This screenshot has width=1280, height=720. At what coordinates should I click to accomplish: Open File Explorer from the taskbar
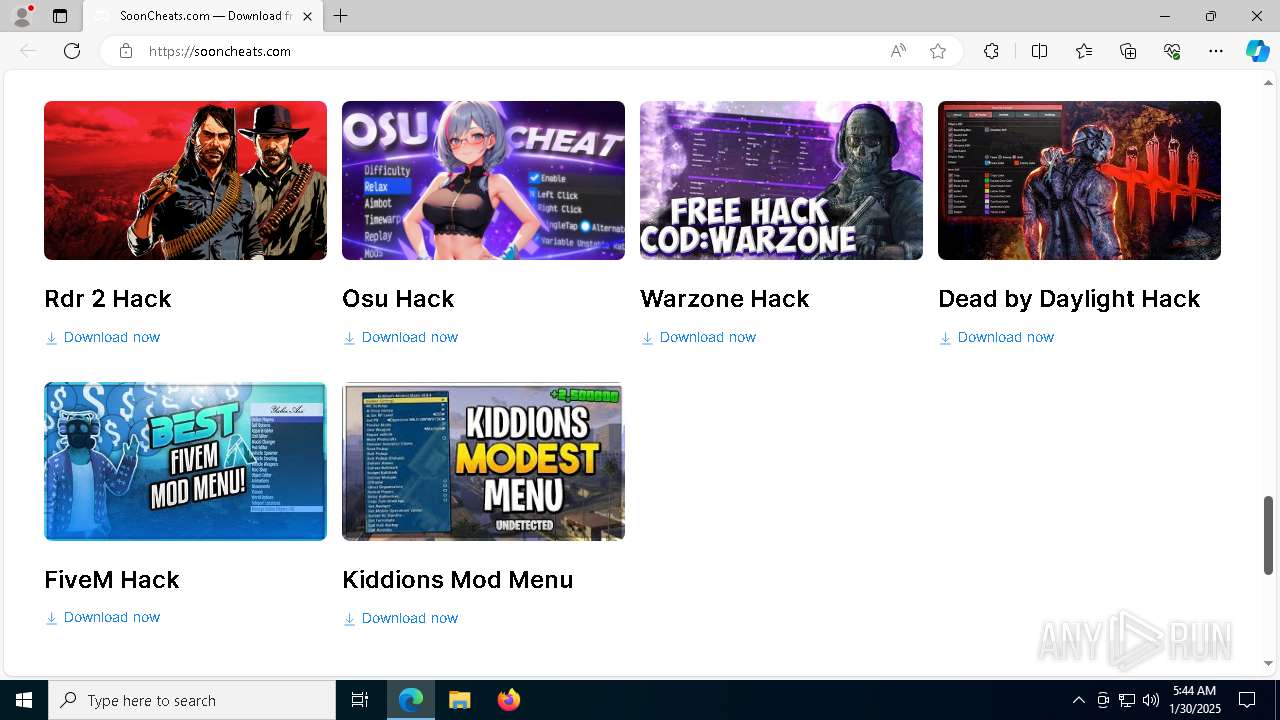pyautogui.click(x=459, y=700)
